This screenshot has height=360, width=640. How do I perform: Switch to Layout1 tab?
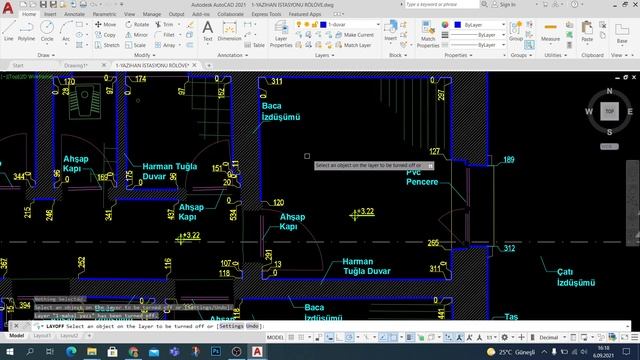(42, 336)
